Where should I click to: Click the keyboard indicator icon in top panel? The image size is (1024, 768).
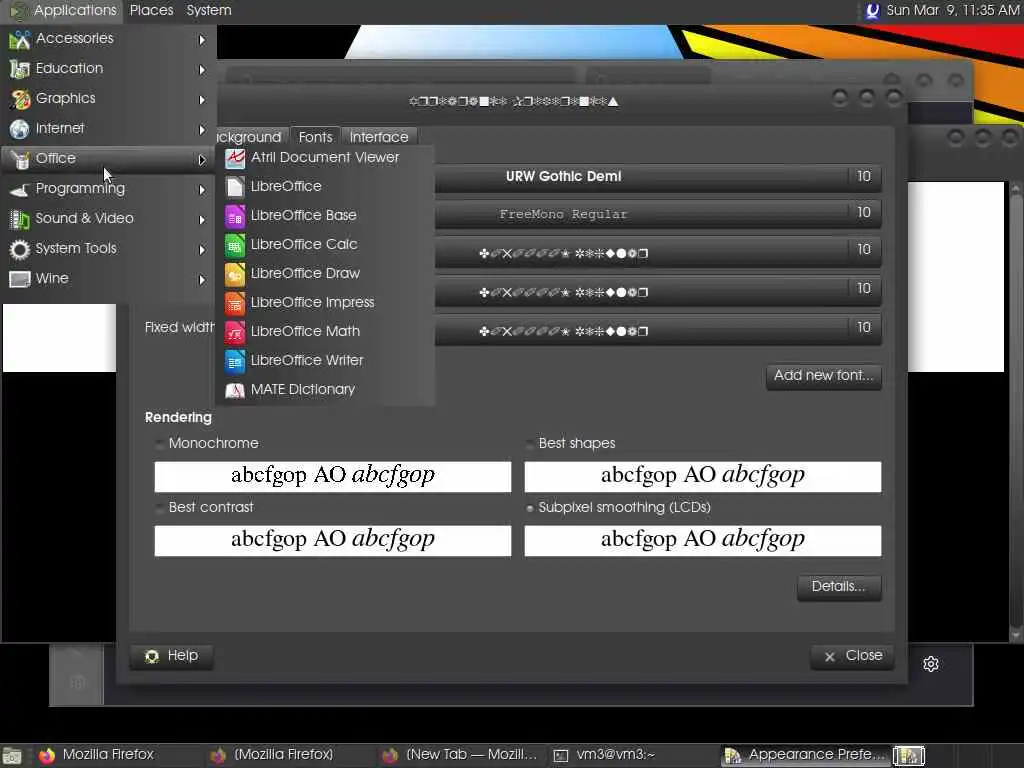(x=872, y=10)
